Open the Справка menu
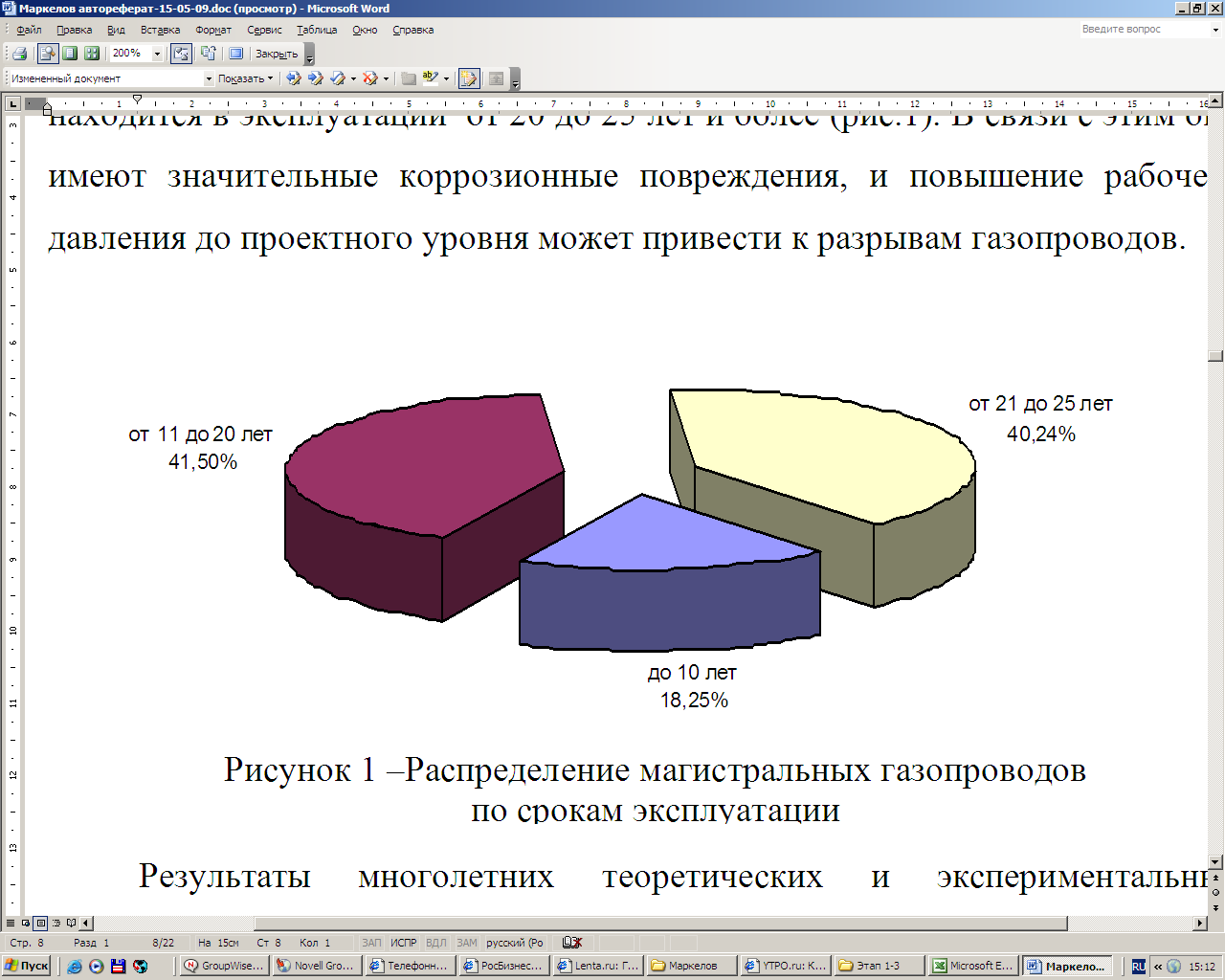This screenshot has width=1225, height=980. coord(412,30)
